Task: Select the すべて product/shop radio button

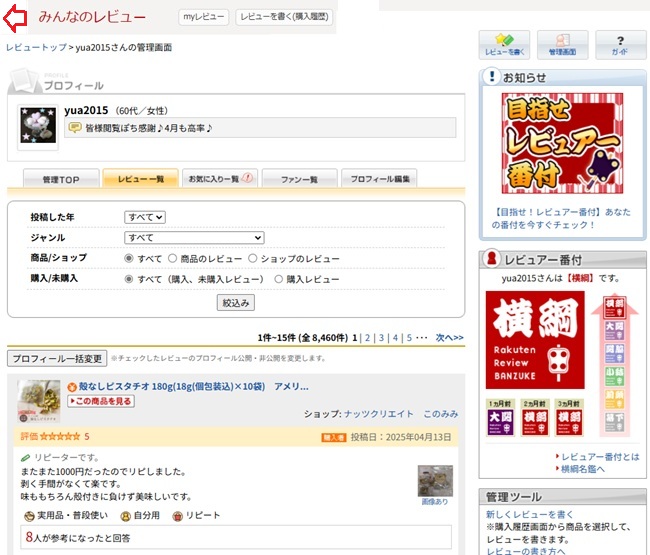Action: pyautogui.click(x=129, y=258)
